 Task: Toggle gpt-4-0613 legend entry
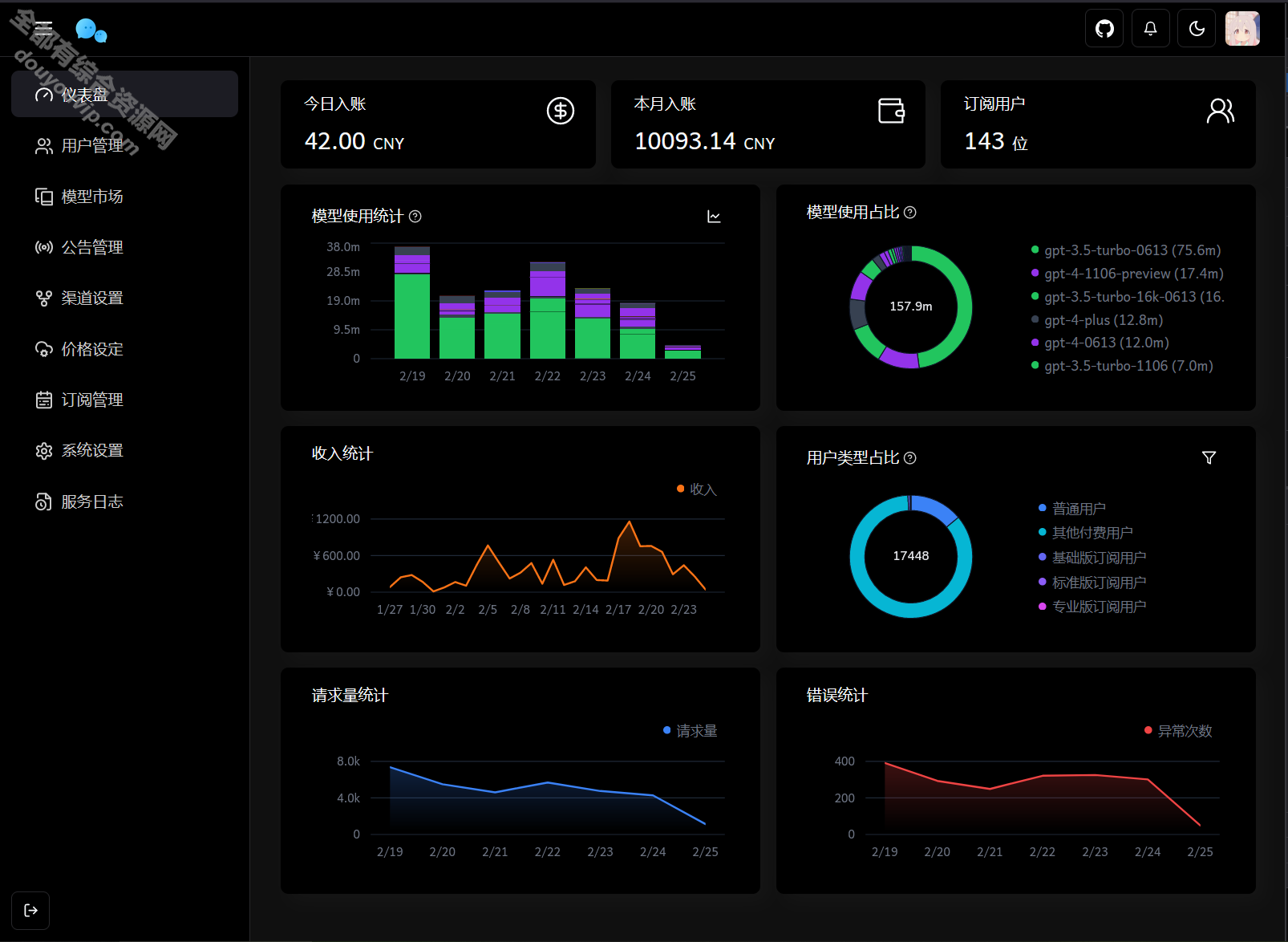tap(1100, 343)
